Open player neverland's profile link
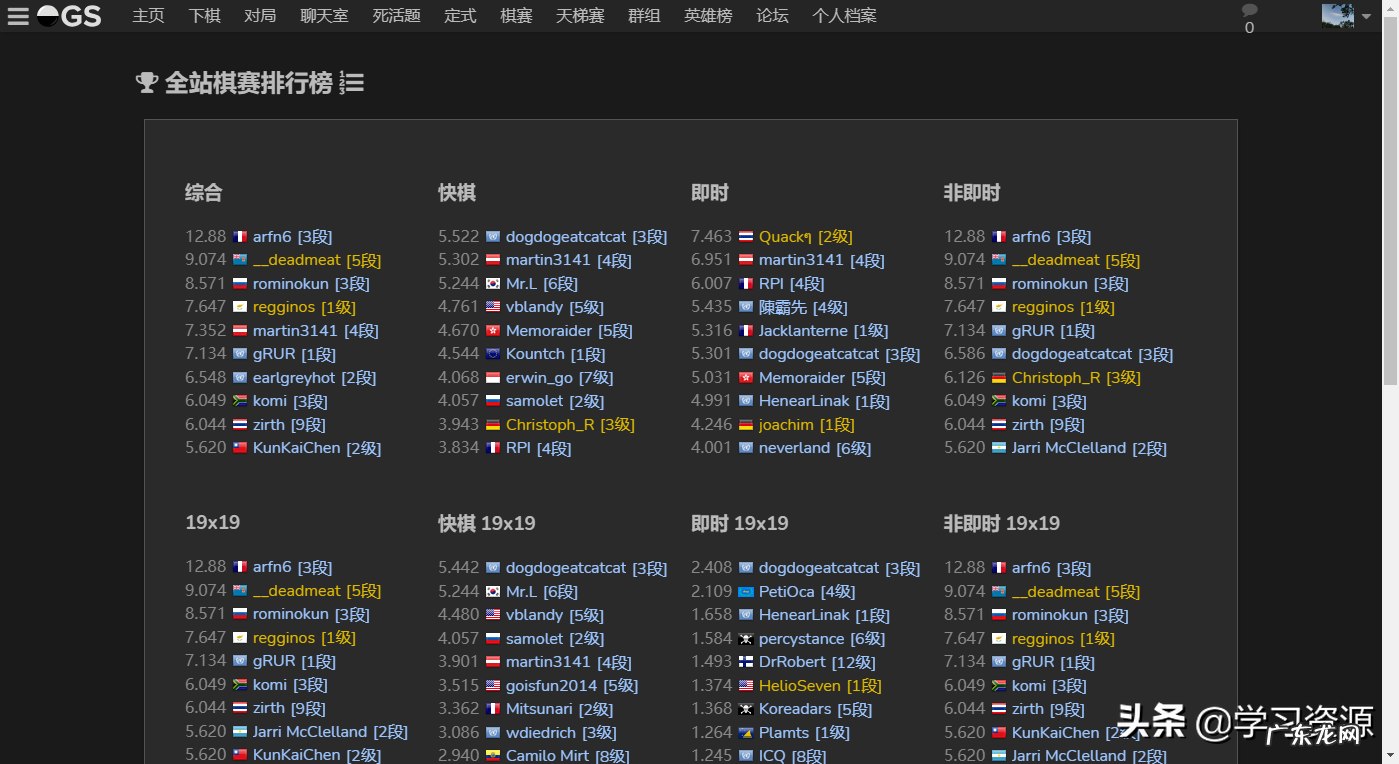Screen dimensions: 1399x764 pyautogui.click(x=815, y=448)
